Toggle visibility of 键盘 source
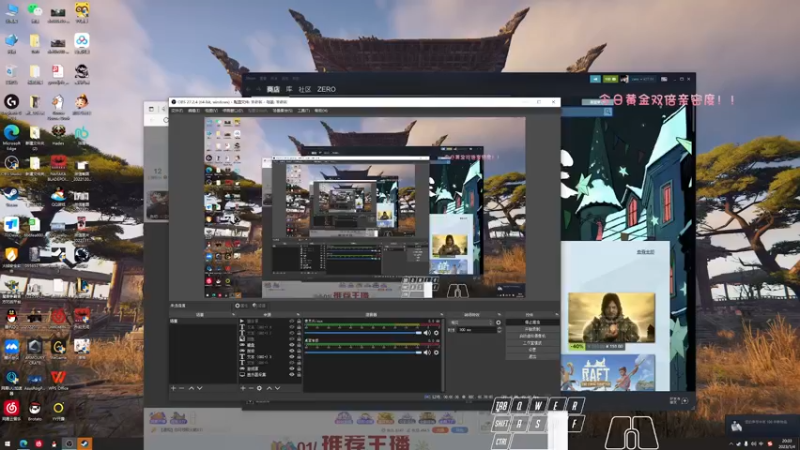Screen dimensions: 800x450 (x=292, y=345)
